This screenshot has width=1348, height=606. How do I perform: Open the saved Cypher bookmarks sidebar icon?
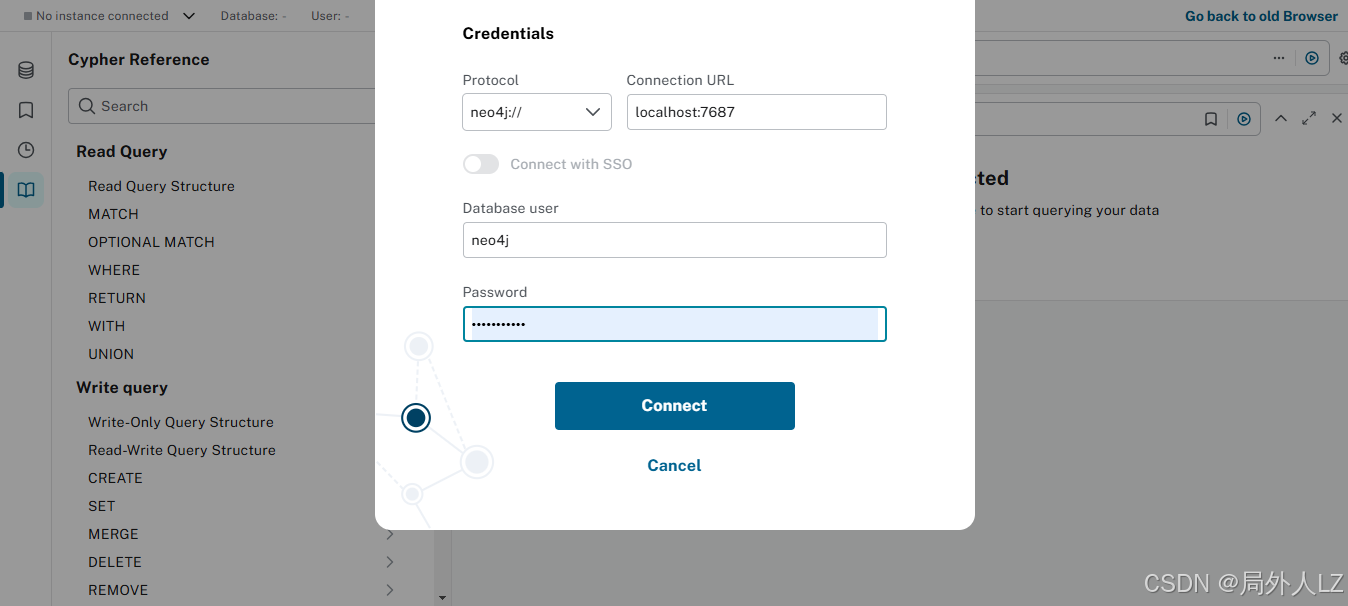pyautogui.click(x=26, y=110)
